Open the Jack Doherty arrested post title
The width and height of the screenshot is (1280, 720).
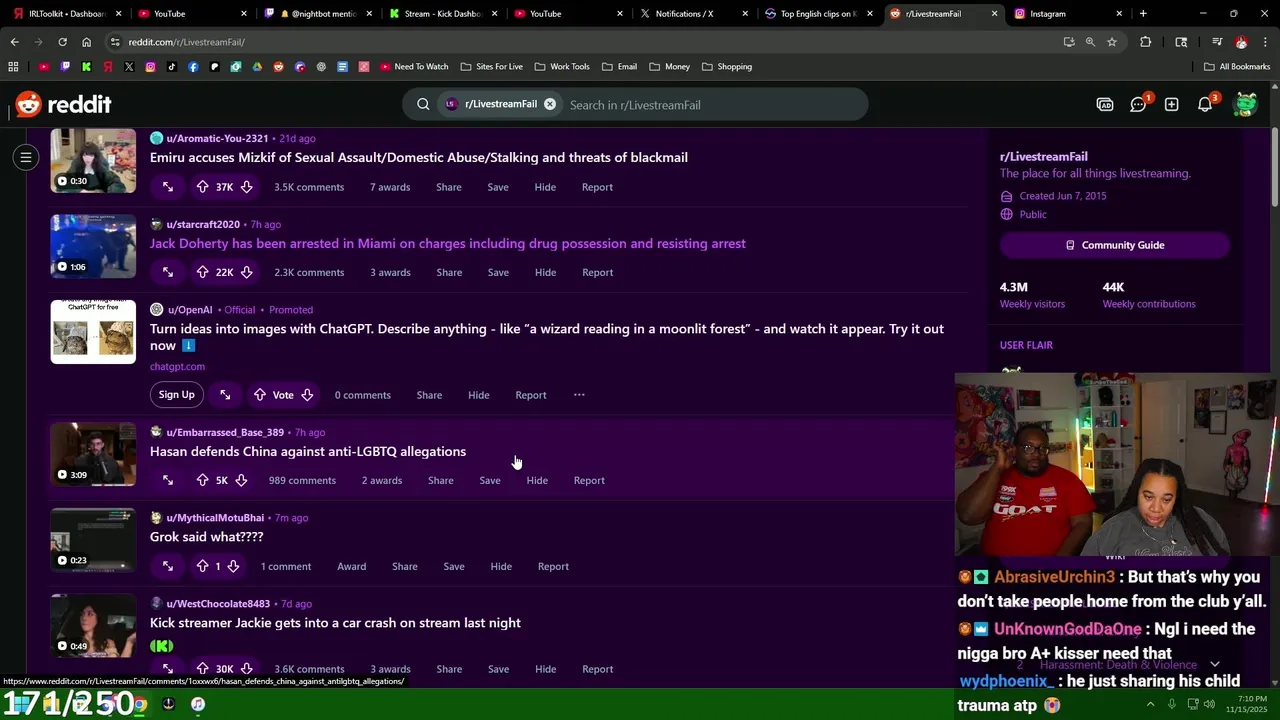tap(448, 243)
